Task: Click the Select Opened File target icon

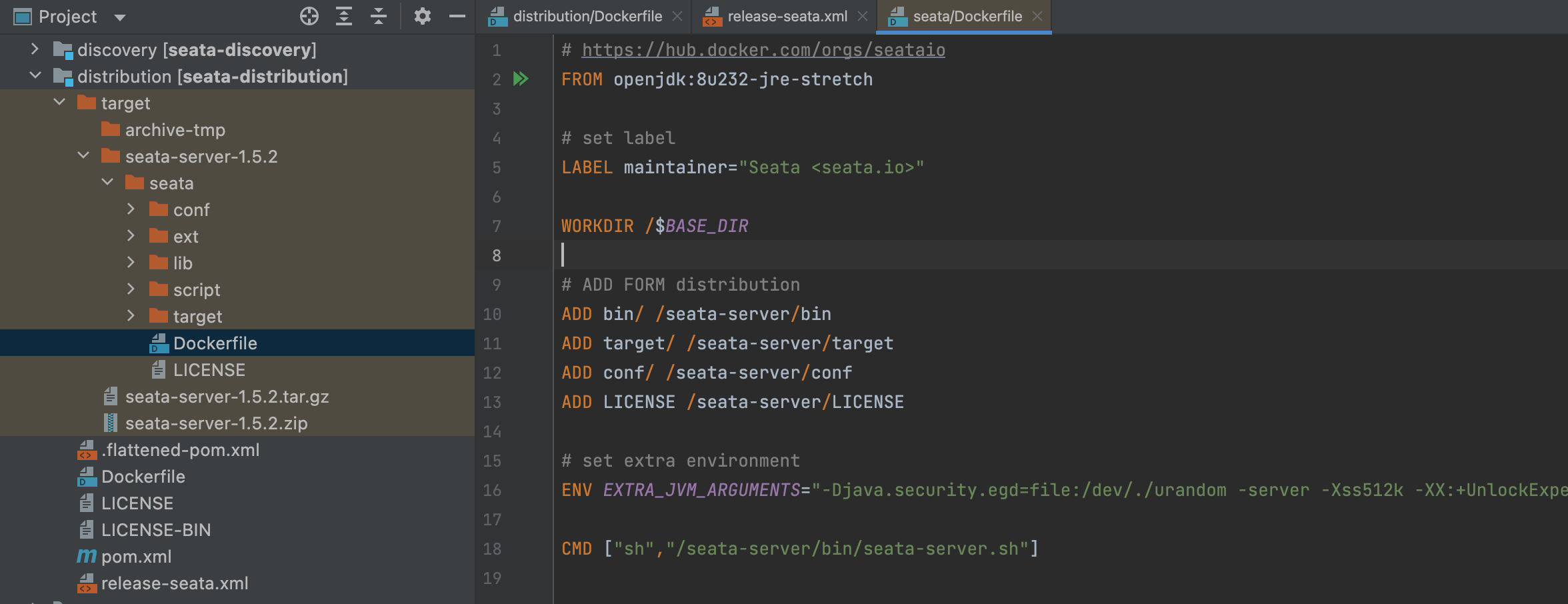Action: (309, 16)
